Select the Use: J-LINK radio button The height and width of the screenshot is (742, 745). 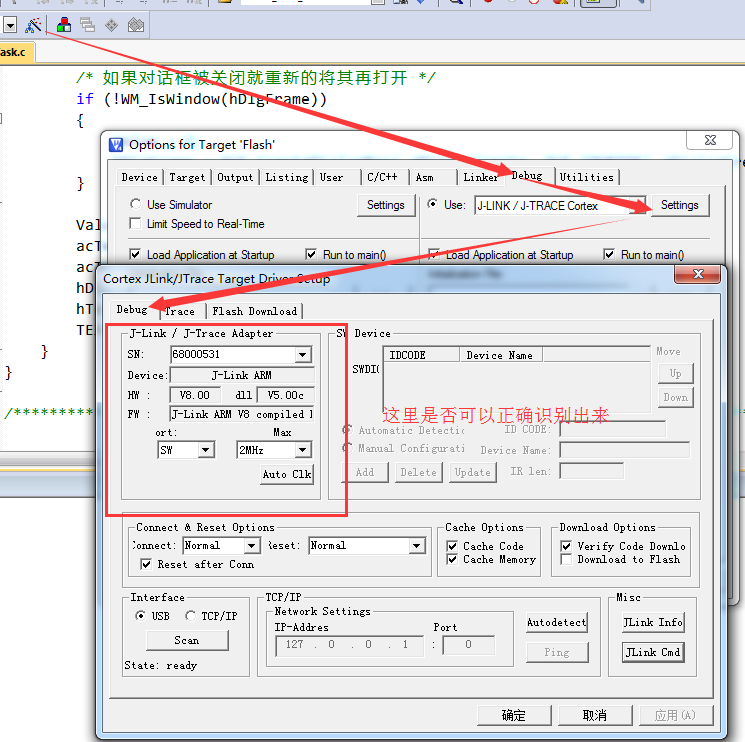(432, 204)
